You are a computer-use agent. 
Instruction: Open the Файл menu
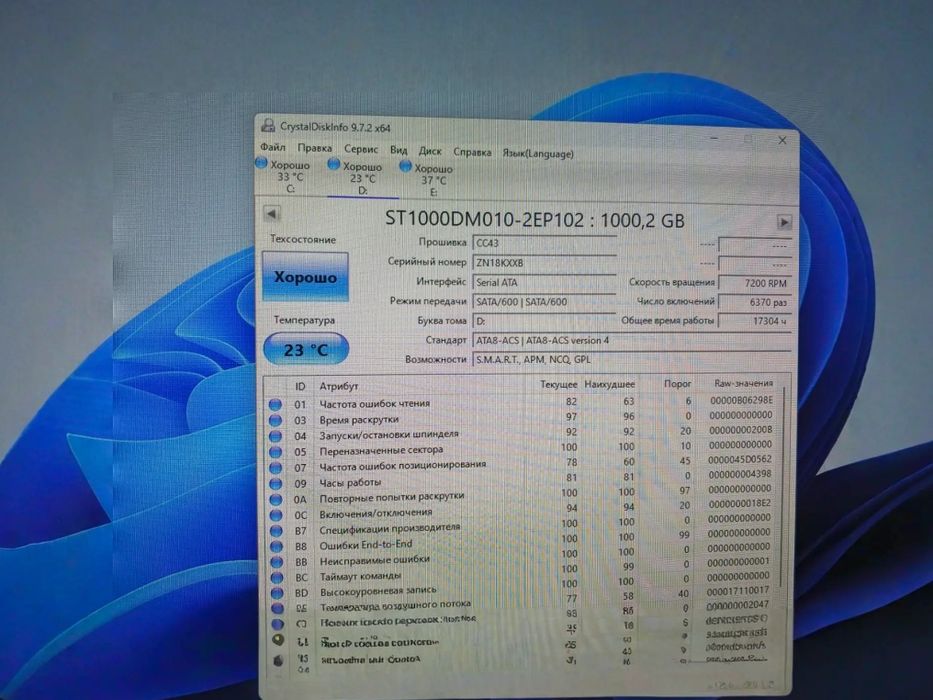coord(273,146)
